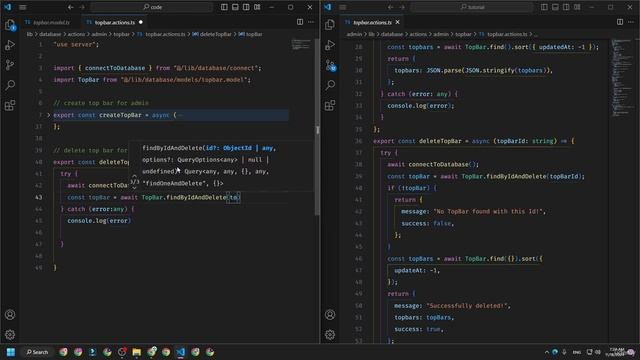Toggle bottom panel in right window
The width and height of the screenshot is (640, 360).
[555, 7]
